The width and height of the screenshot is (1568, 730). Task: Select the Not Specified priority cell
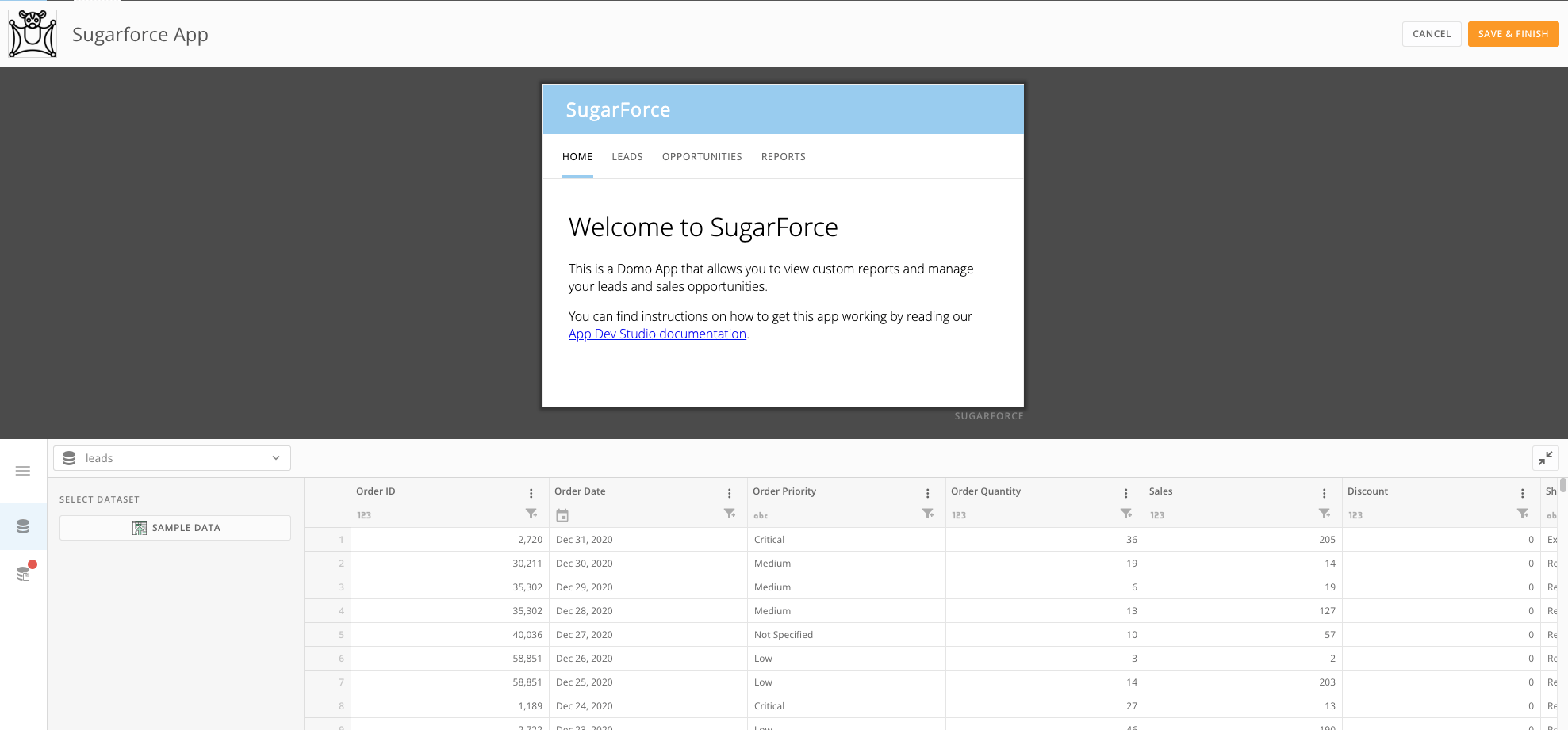pos(846,635)
